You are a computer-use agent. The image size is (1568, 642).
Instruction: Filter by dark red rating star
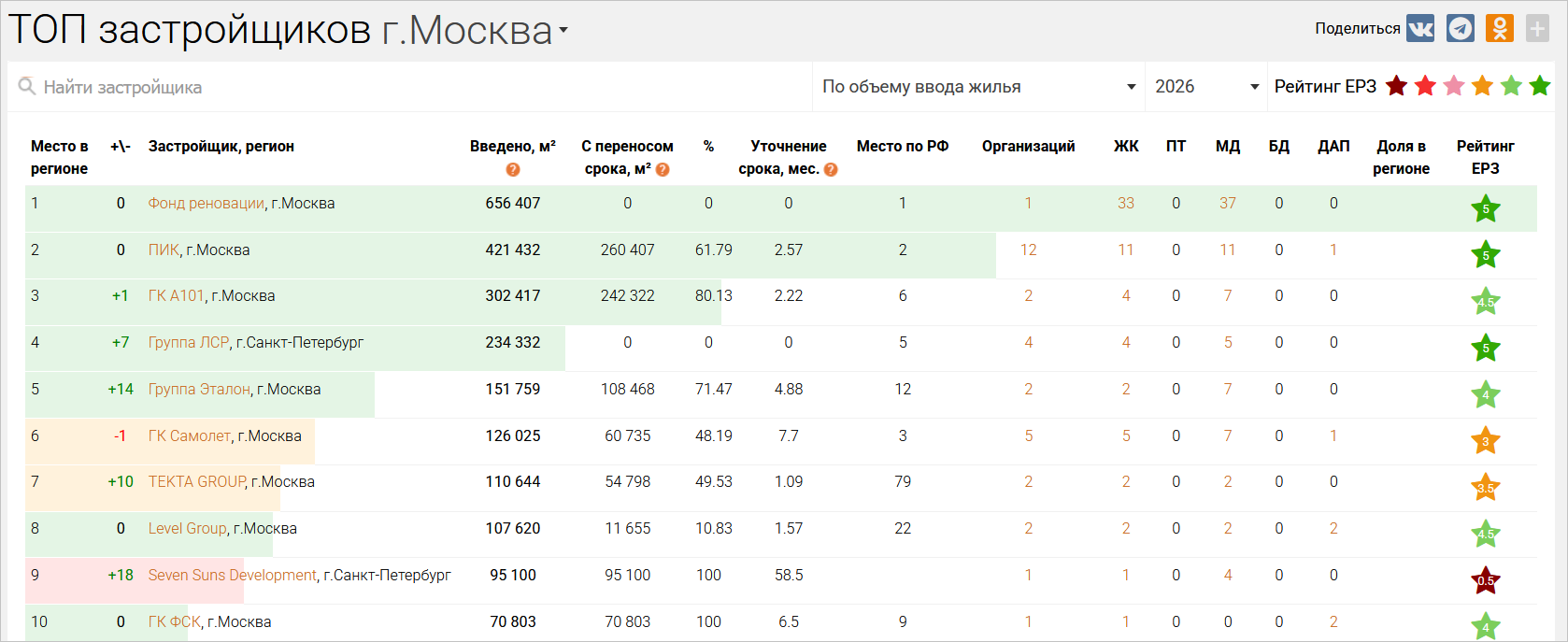pos(1396,86)
